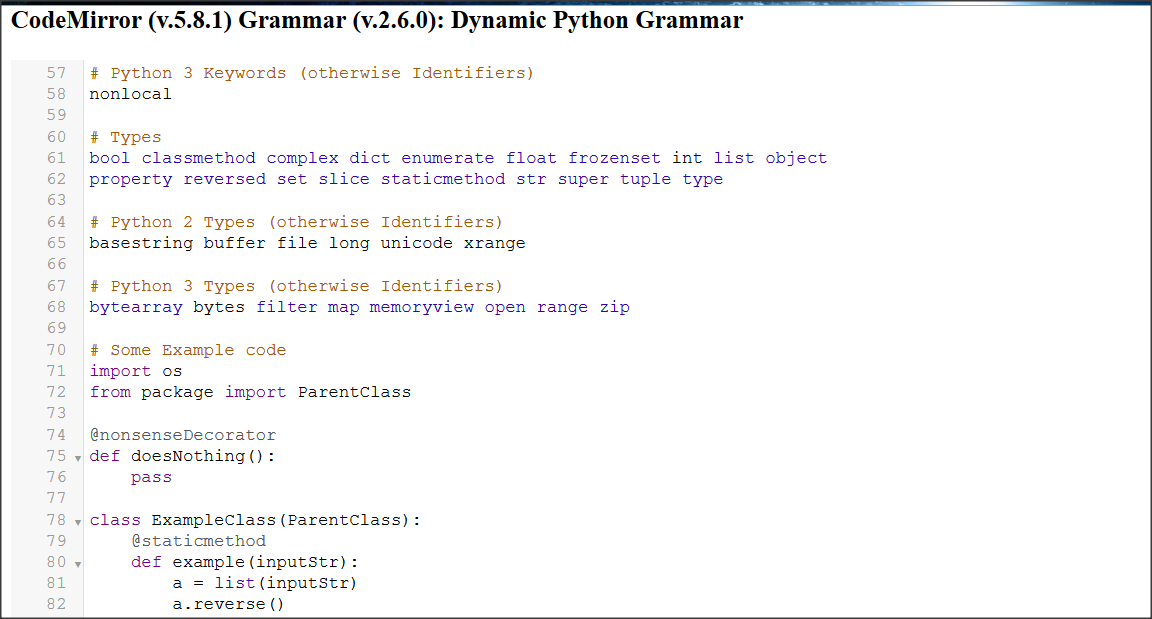Screen dimensions: 1152x619
Task: Click 'a.reverse()' on line 82
Action: (x=228, y=604)
